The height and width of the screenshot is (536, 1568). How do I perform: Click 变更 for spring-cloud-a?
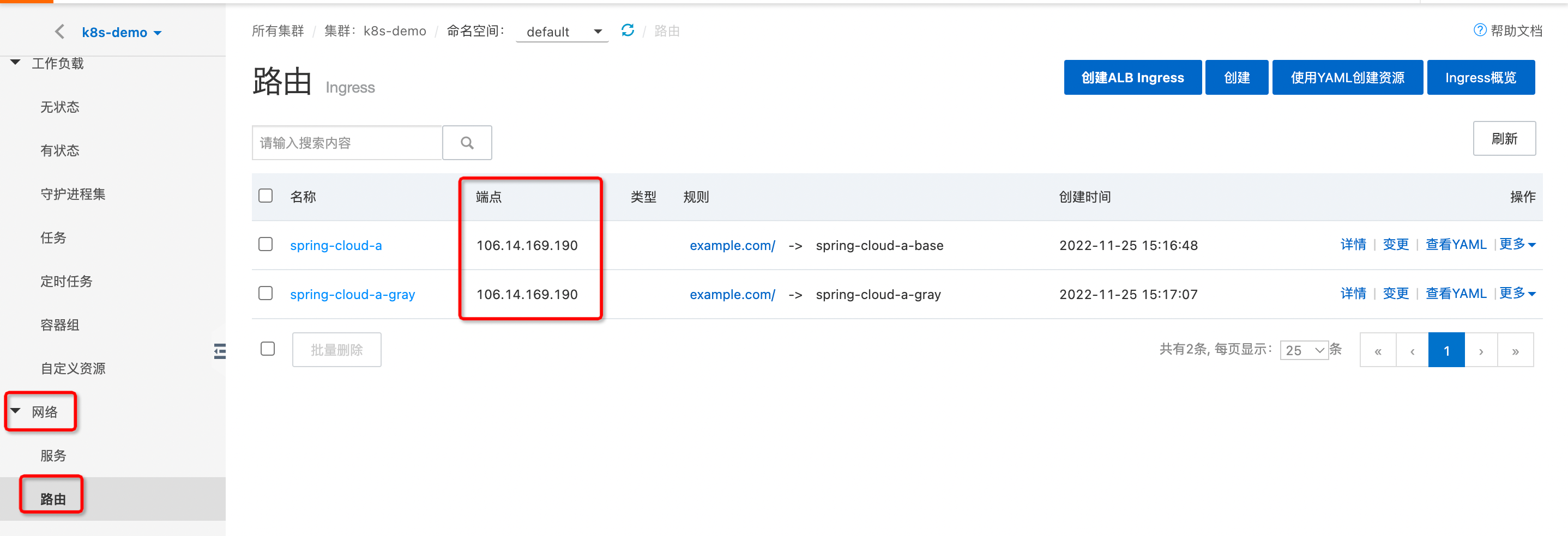1396,245
